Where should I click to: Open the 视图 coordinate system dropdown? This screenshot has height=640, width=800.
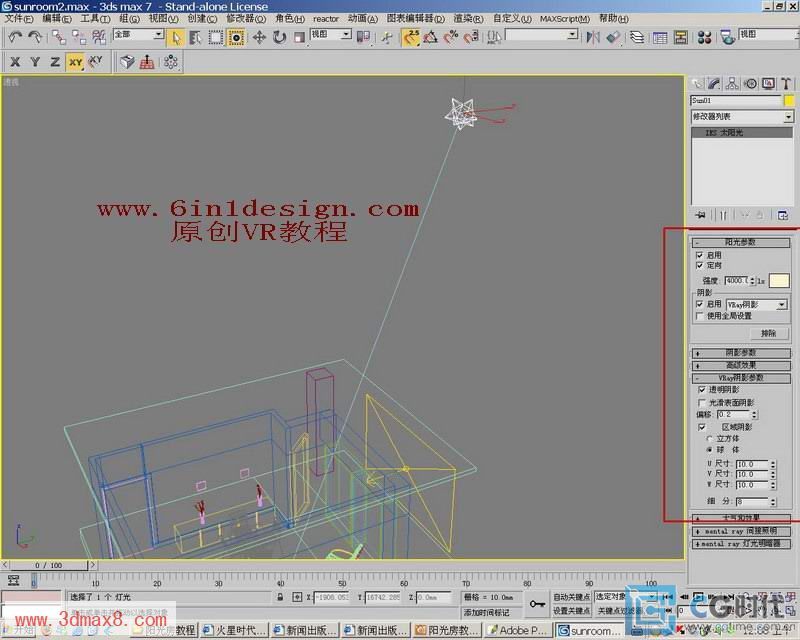point(331,34)
